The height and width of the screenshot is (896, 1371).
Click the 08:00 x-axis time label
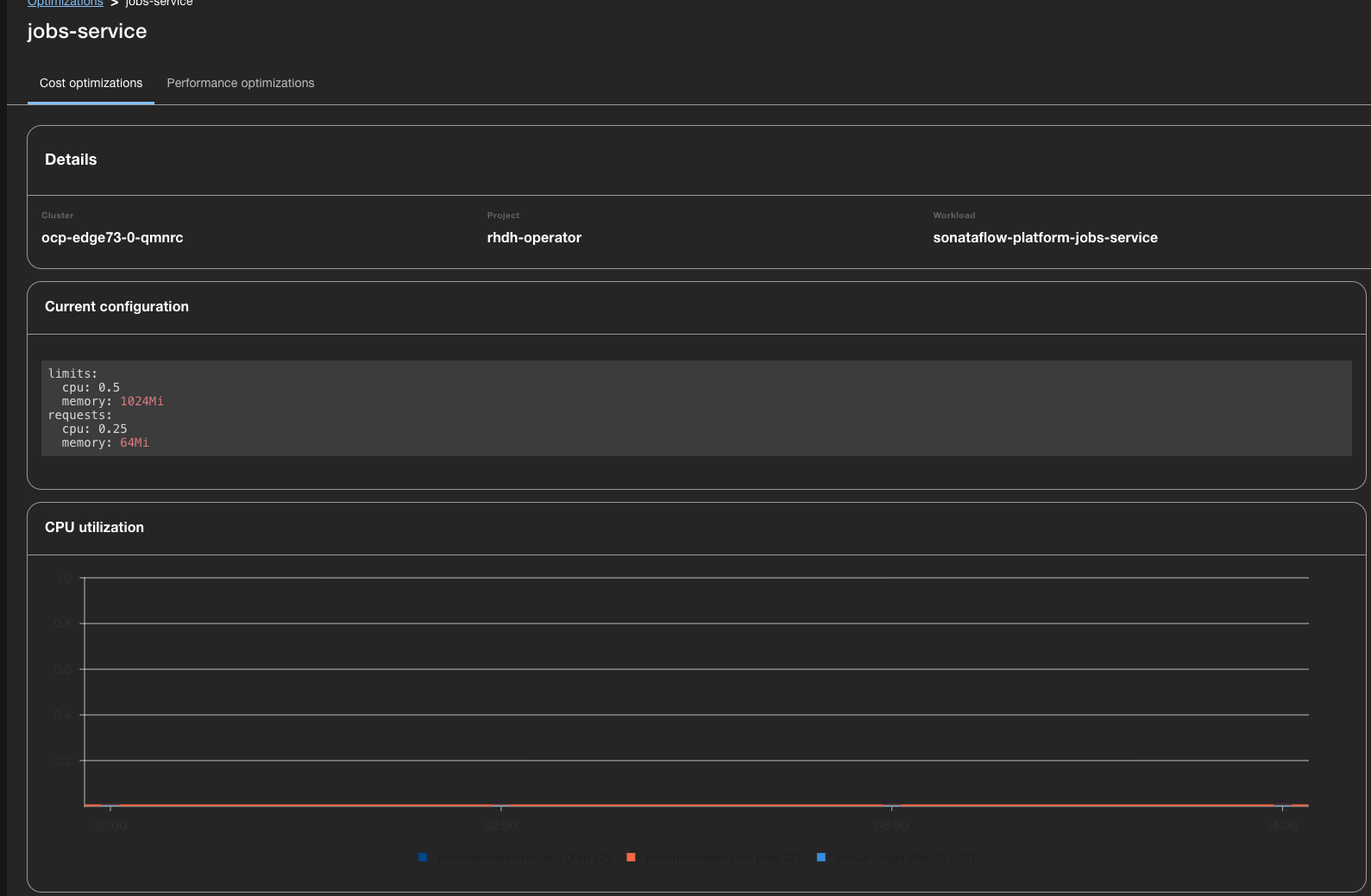(891, 825)
